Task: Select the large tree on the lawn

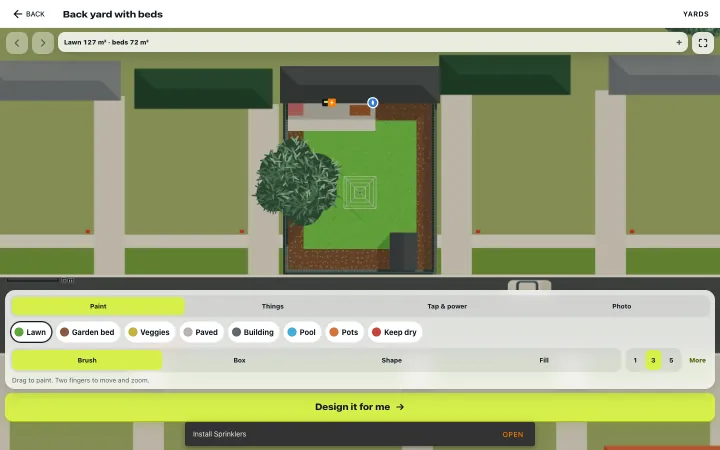Action: 298,180
